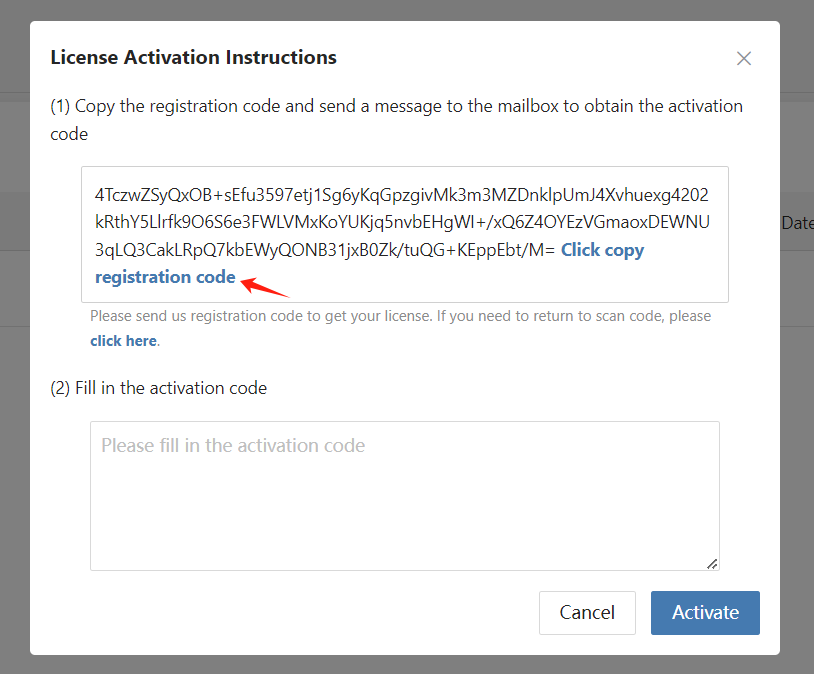Click the registration code line starting with kRthY5
814x674 pixels.
pyautogui.click(x=401, y=221)
